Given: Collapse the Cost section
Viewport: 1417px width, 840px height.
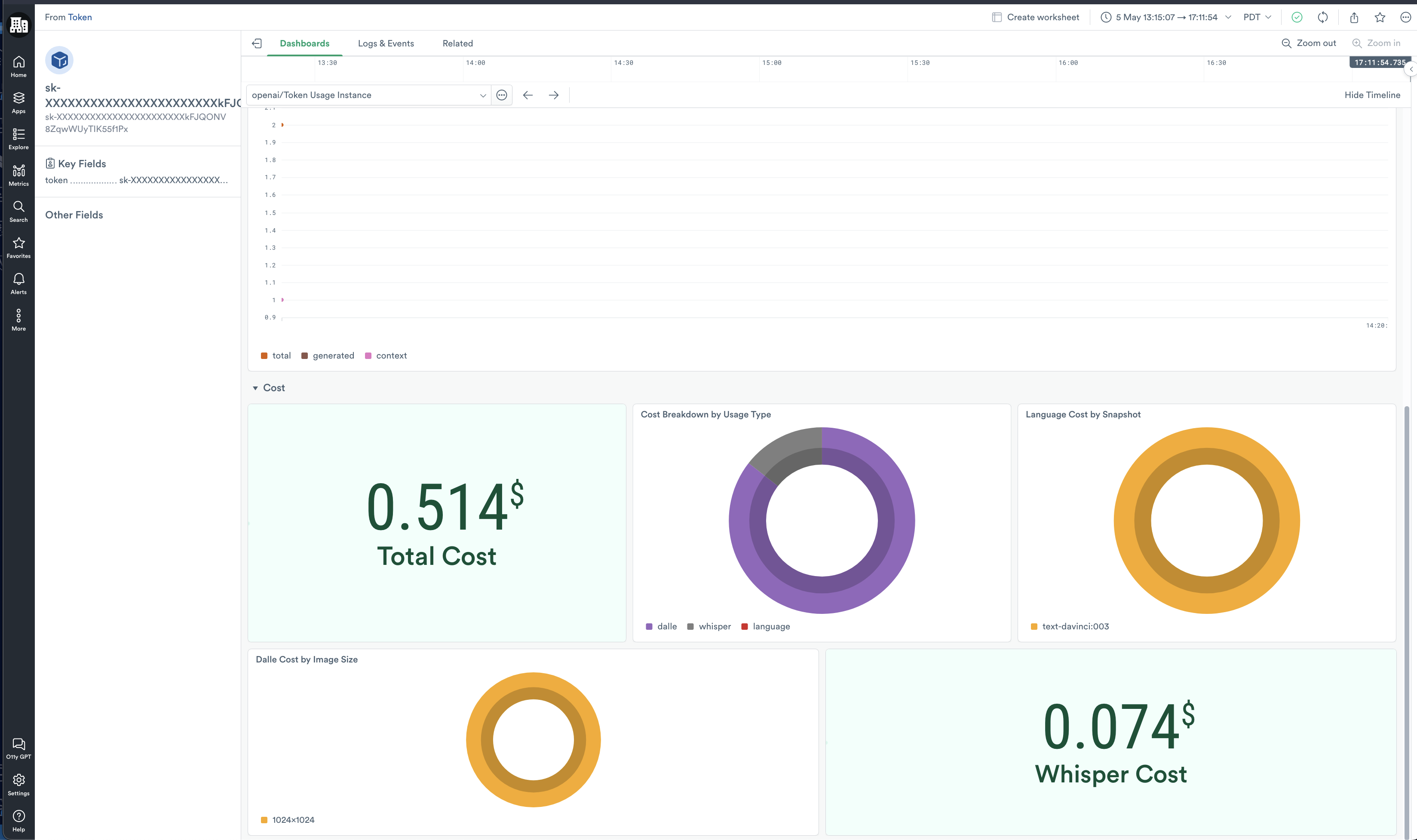Looking at the screenshot, I should coord(255,388).
